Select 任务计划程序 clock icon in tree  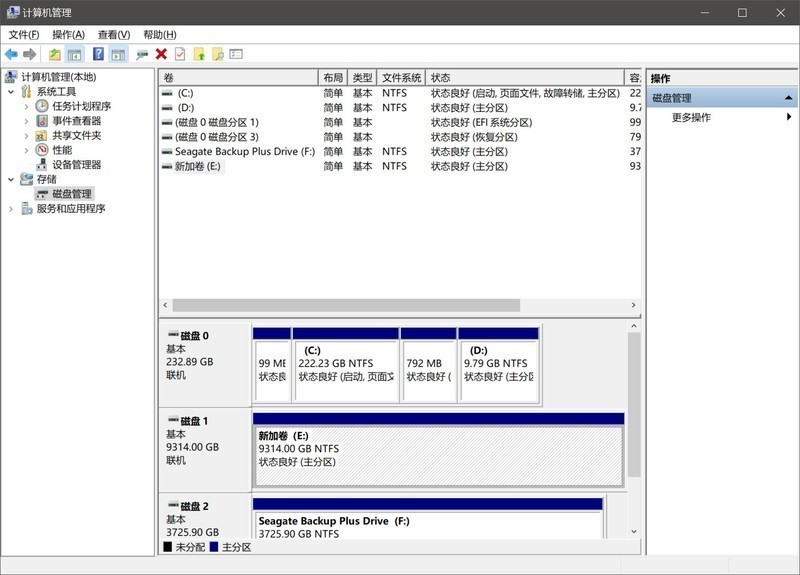click(42, 106)
